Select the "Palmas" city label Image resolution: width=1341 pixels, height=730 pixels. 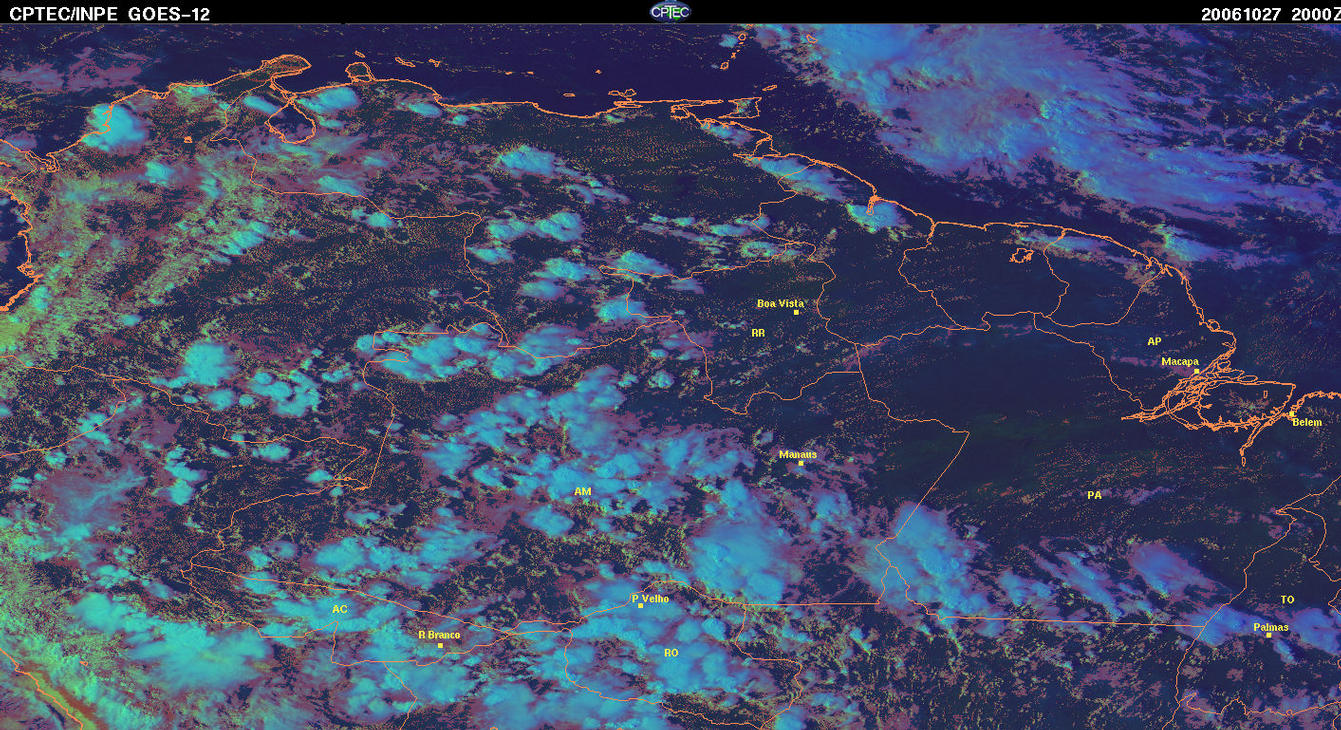point(1271,627)
